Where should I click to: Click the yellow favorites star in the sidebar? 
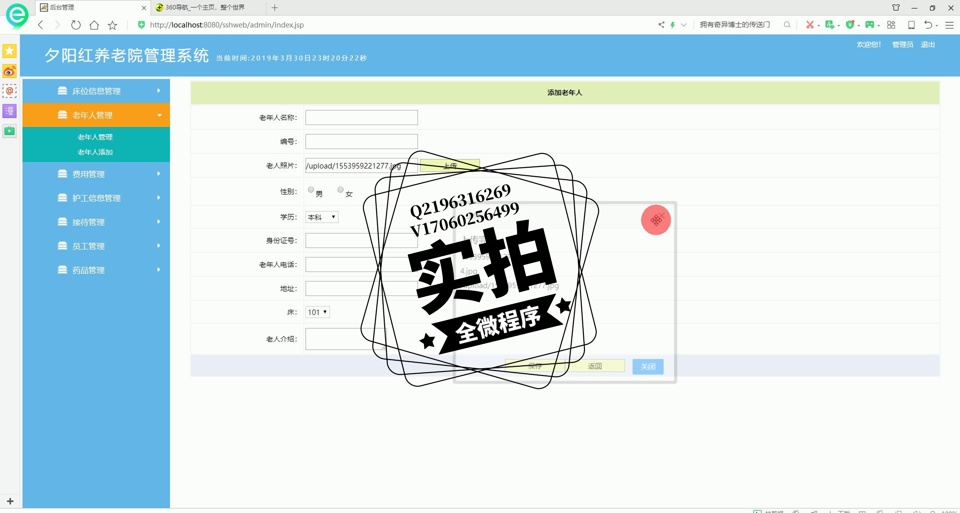[x=9, y=51]
